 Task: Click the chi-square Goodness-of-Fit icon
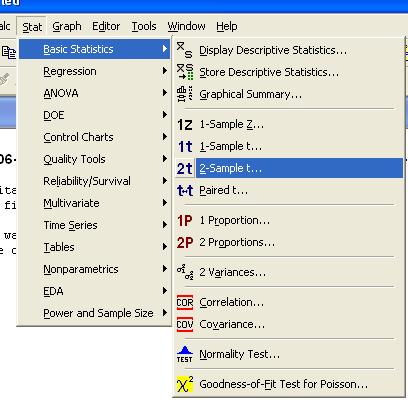coord(185,384)
